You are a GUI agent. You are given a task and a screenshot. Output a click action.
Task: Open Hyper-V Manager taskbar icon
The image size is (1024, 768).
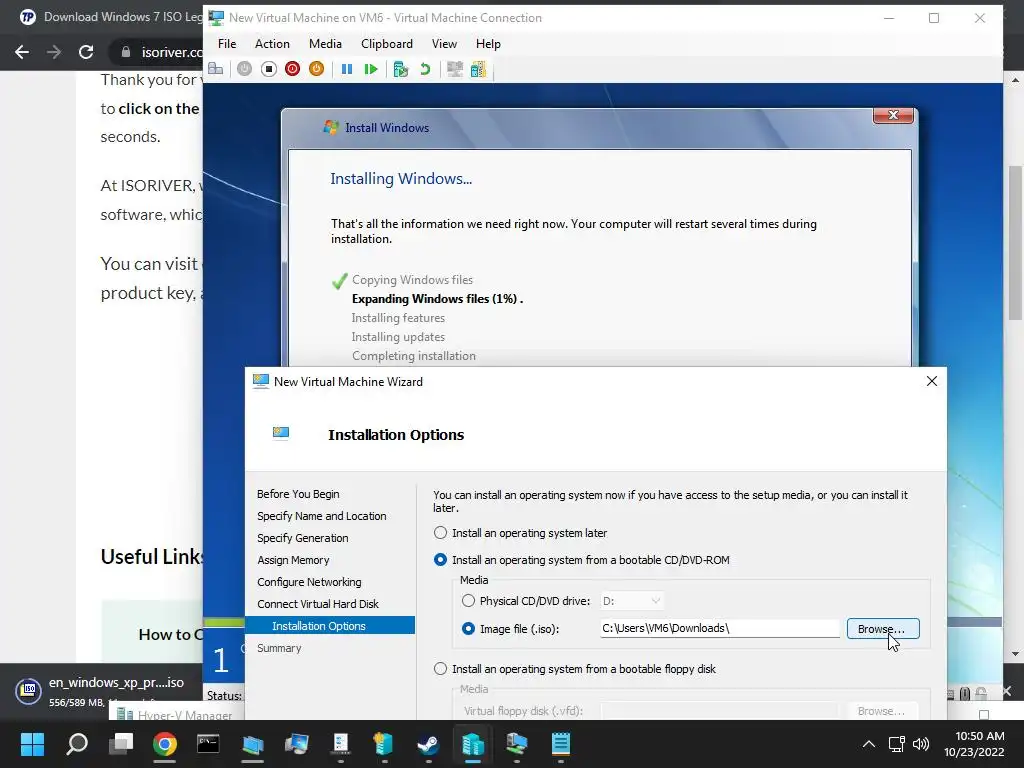click(472, 744)
